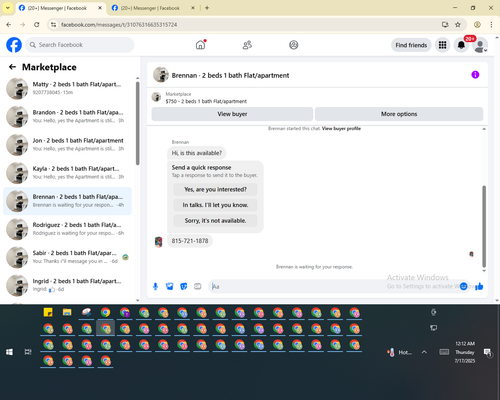Choose a sticker from the composer
The height and width of the screenshot is (400, 500).
(x=184, y=286)
